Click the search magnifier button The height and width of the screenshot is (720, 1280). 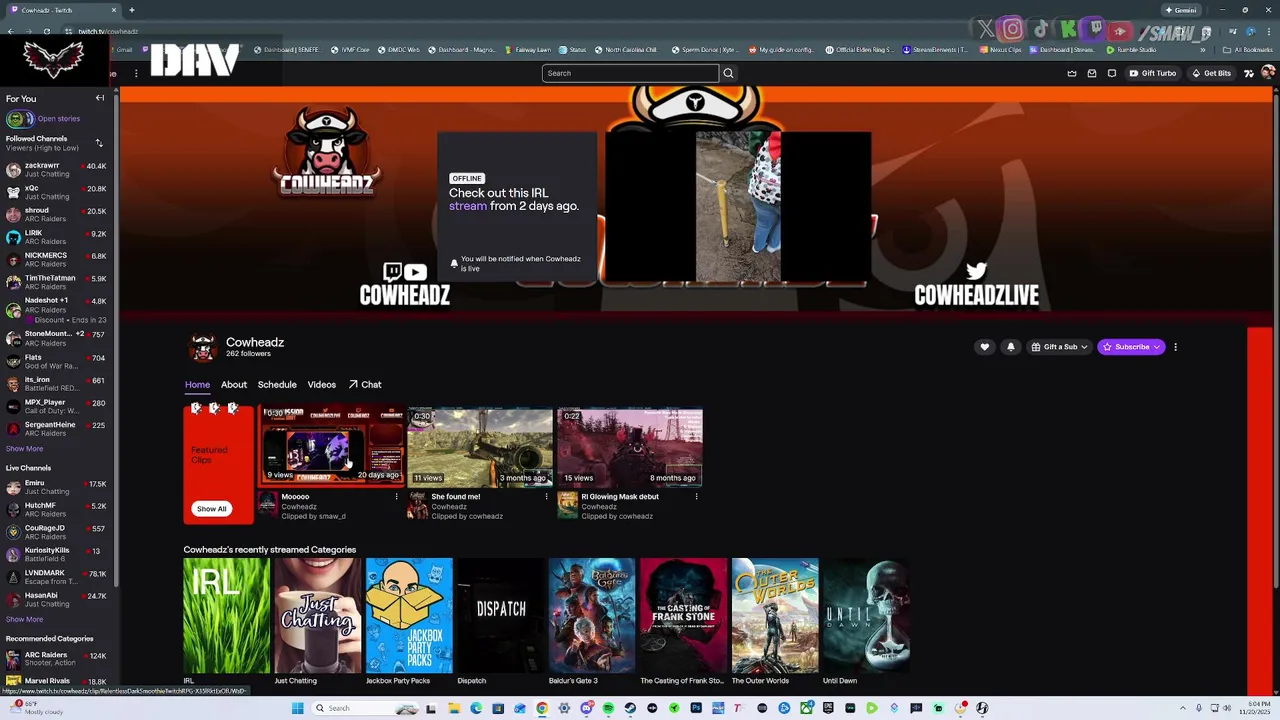[728, 73]
